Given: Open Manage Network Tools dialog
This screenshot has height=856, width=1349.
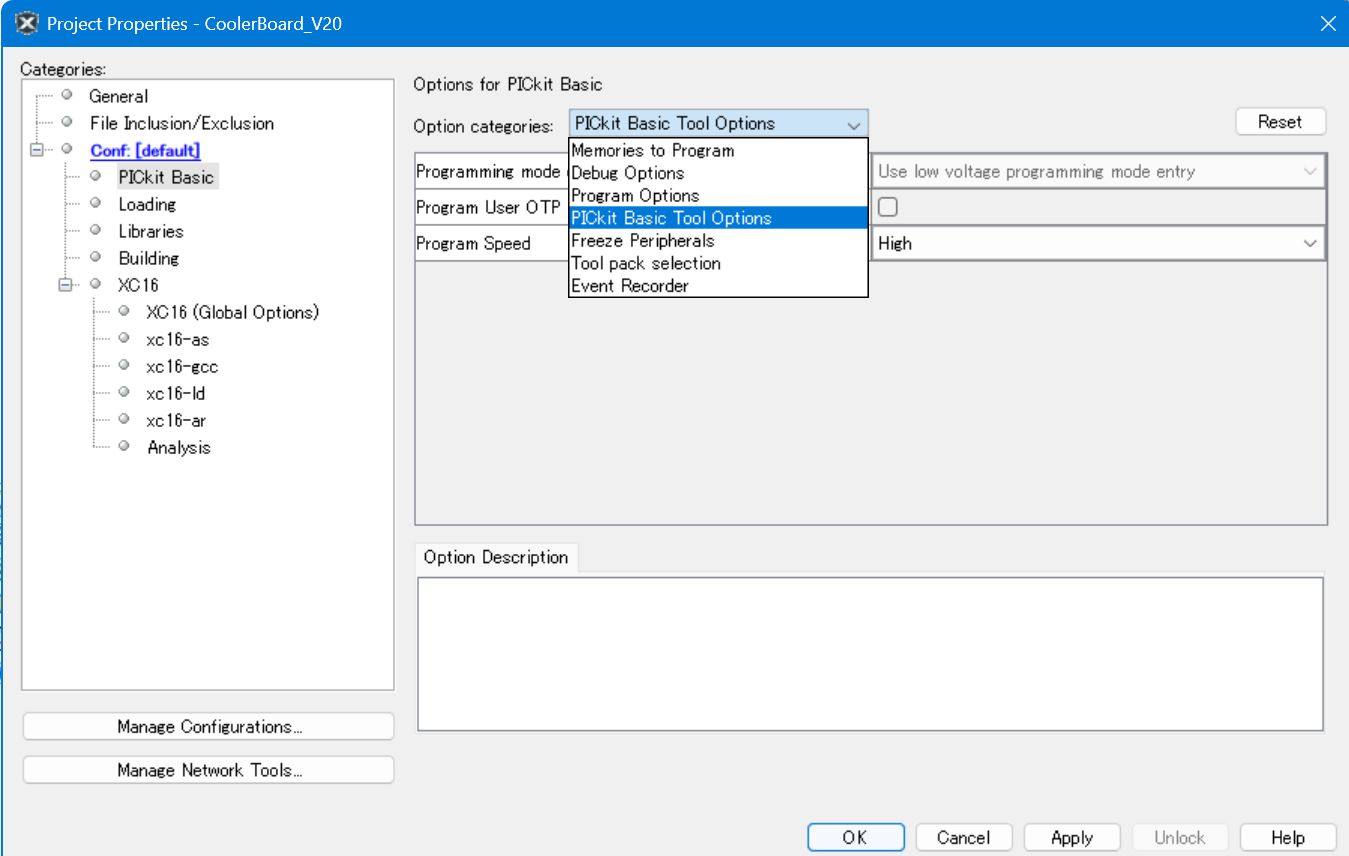Looking at the screenshot, I should pyautogui.click(x=208, y=770).
